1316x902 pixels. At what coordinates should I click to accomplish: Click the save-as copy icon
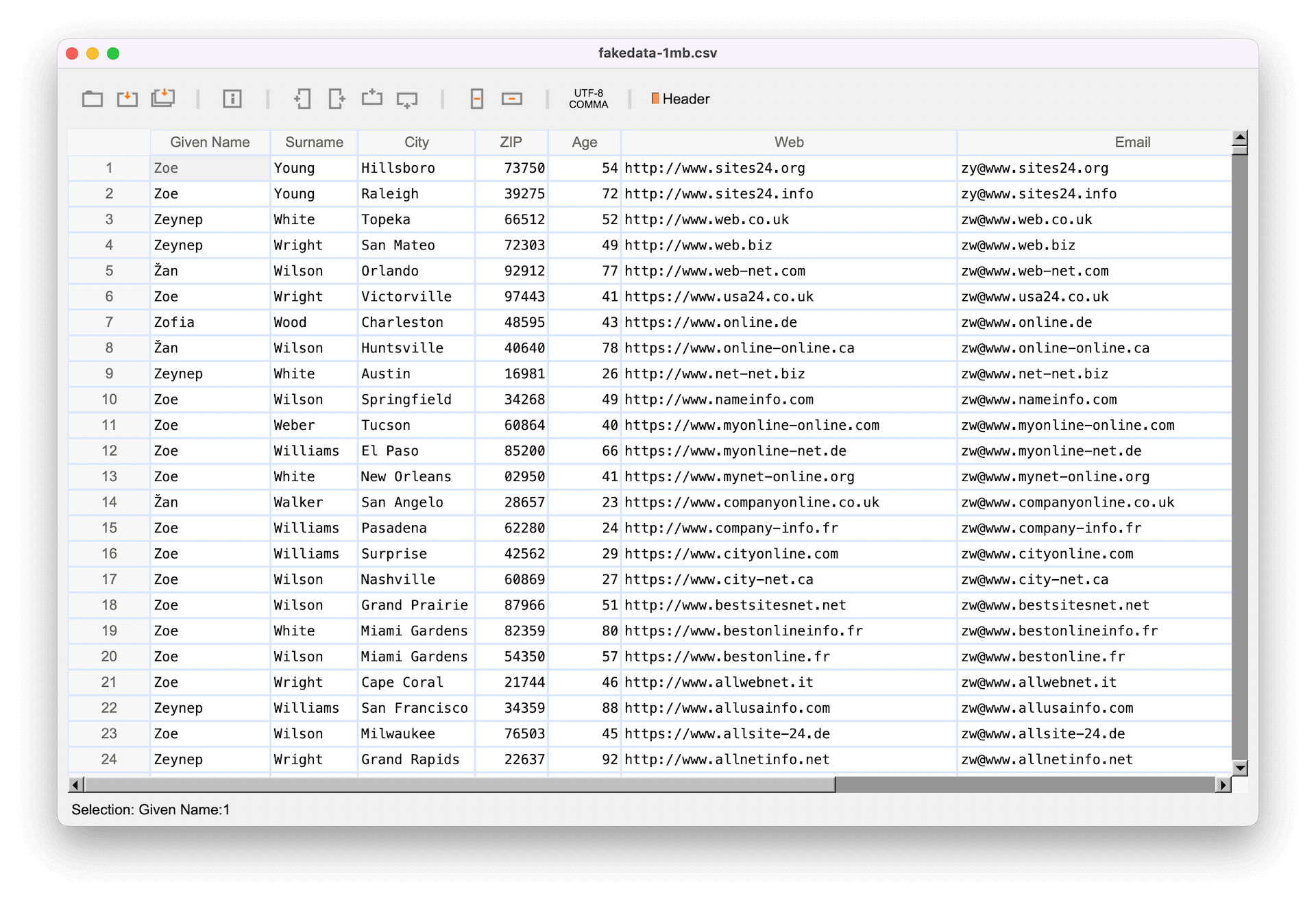pyautogui.click(x=163, y=98)
